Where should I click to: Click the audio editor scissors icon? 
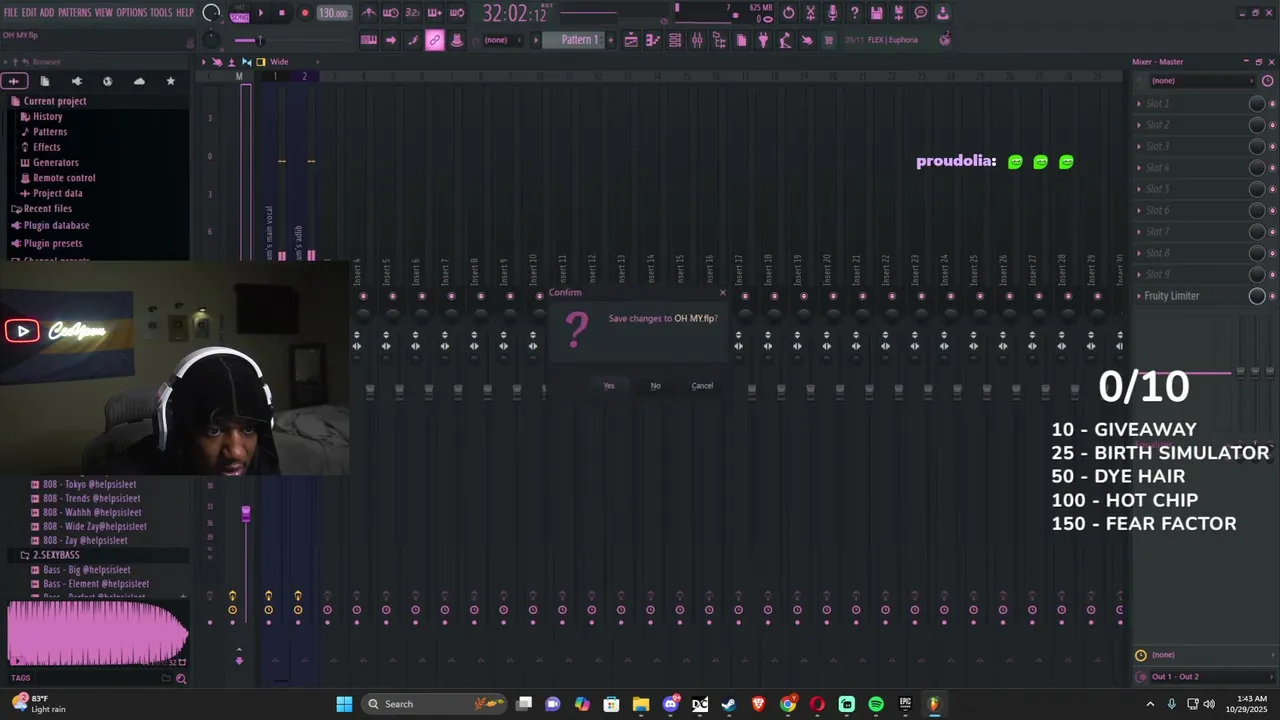click(x=811, y=13)
